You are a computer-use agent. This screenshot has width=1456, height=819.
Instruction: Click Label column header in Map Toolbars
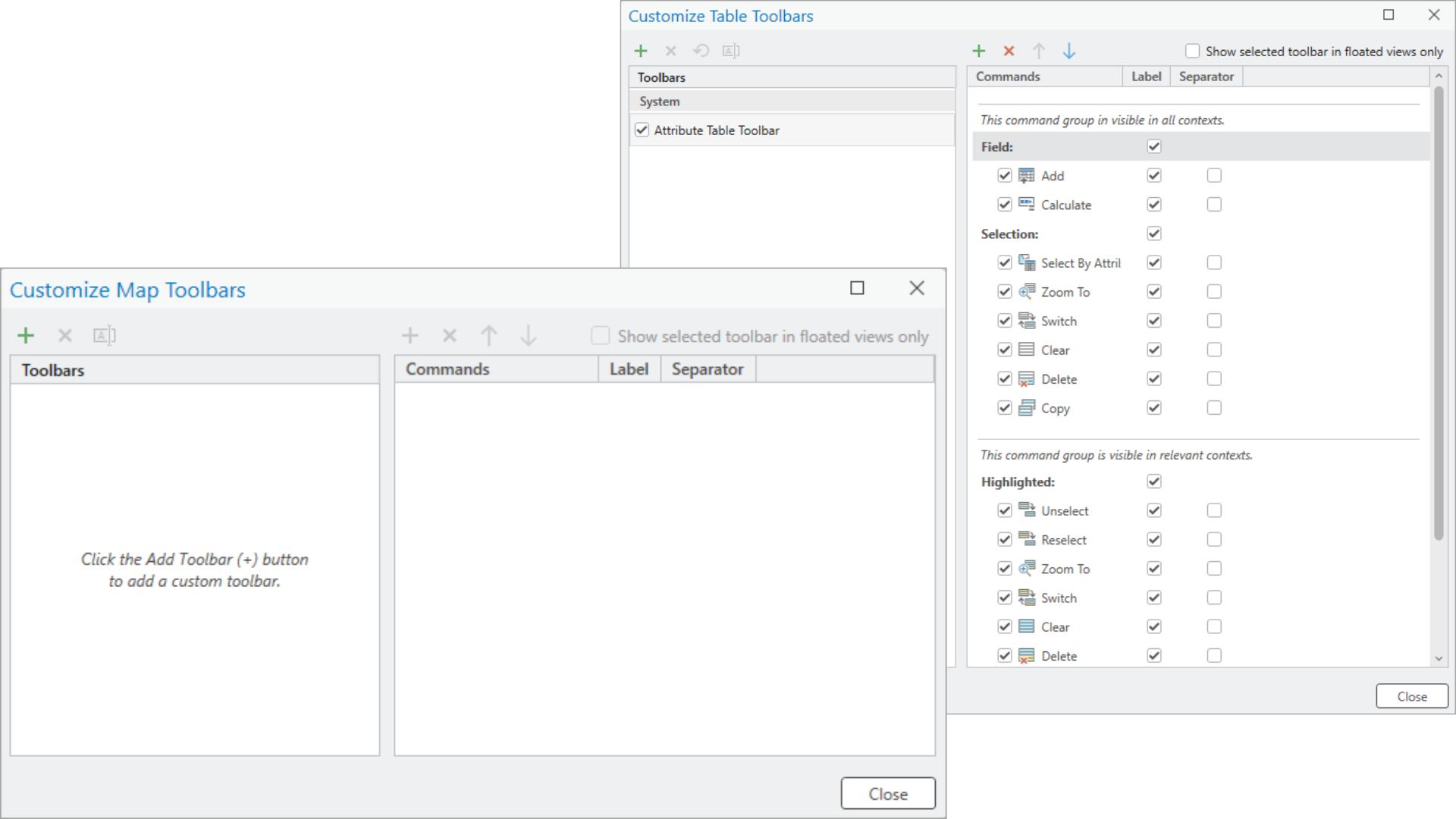tap(629, 369)
